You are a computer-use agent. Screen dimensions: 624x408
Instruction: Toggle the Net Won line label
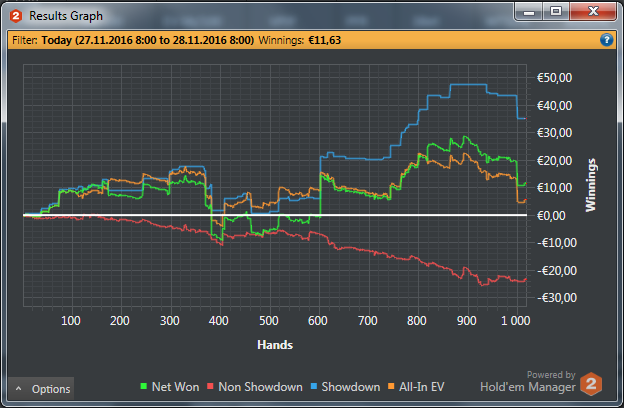tap(176, 388)
